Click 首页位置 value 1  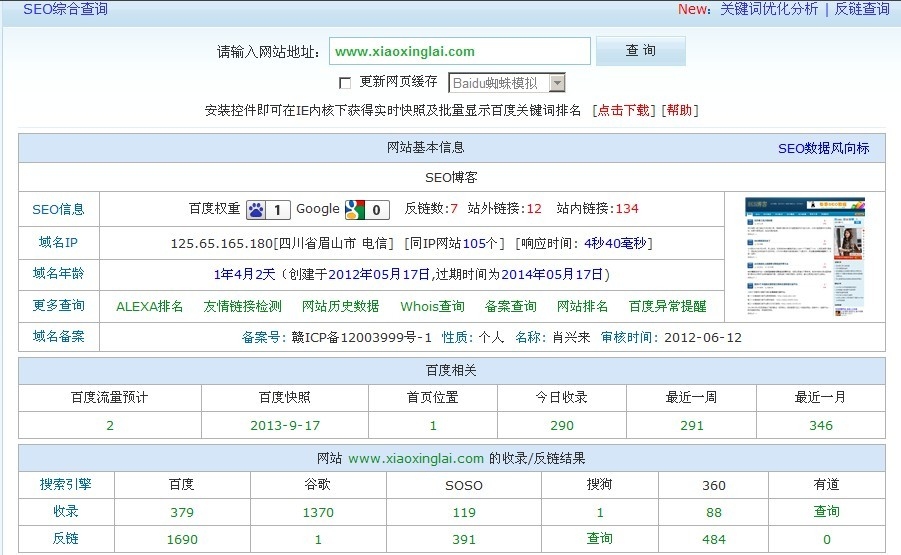pyautogui.click(x=433, y=425)
